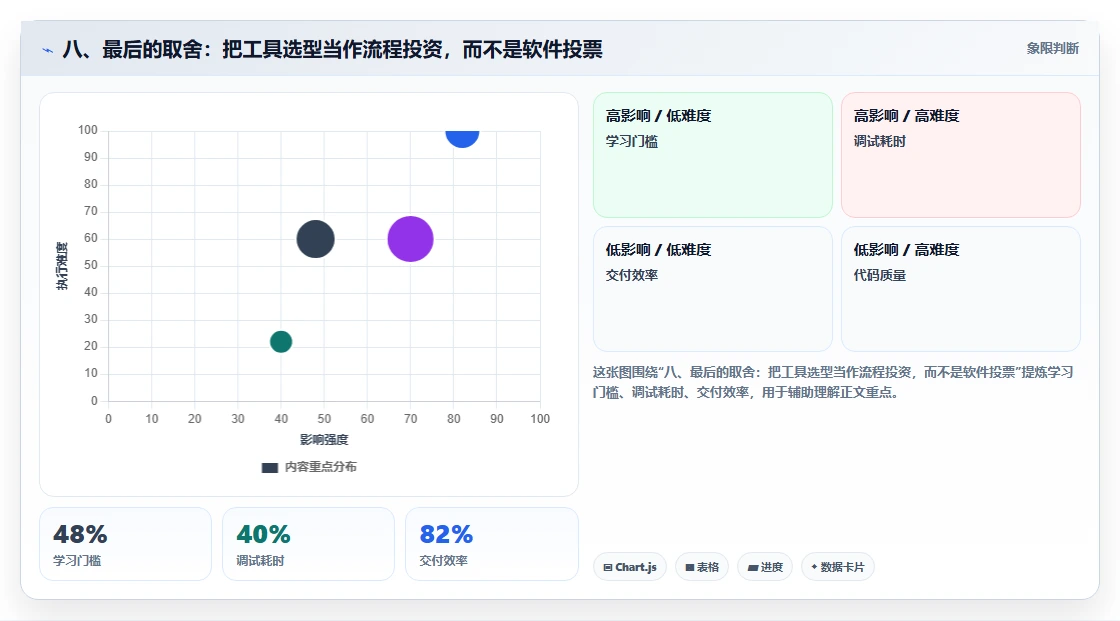Click the 数据卡片 tag pill
Image resolution: width=1120 pixels, height=621 pixels.
click(838, 567)
